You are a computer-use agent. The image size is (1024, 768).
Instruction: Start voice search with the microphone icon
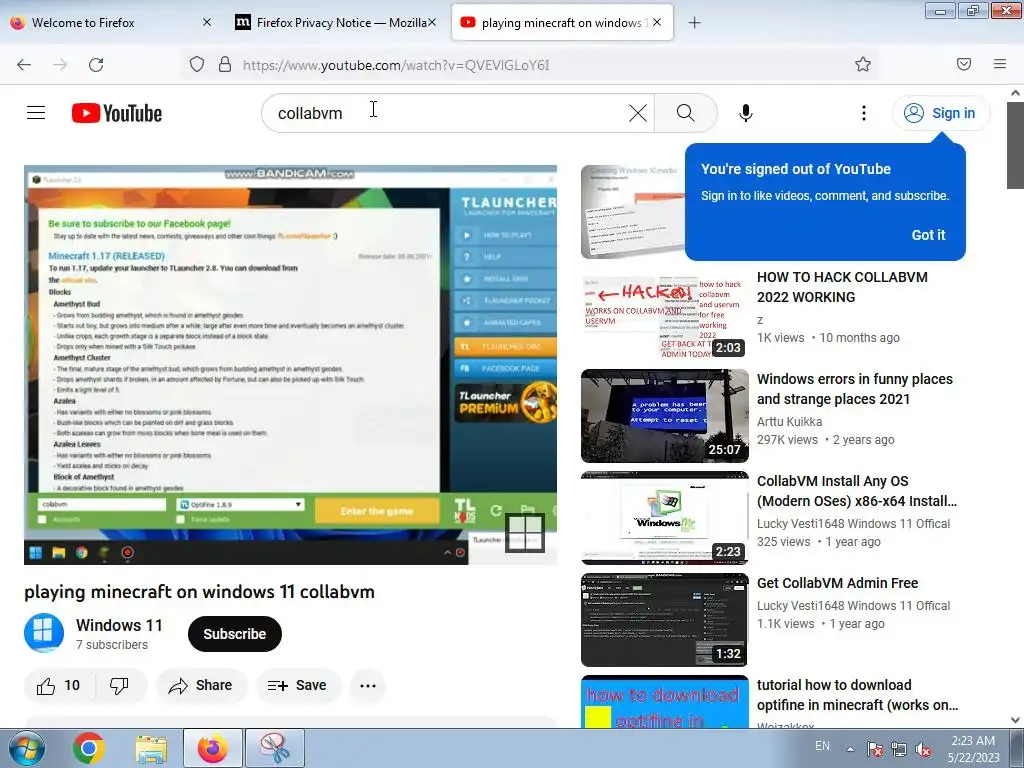[x=746, y=113]
